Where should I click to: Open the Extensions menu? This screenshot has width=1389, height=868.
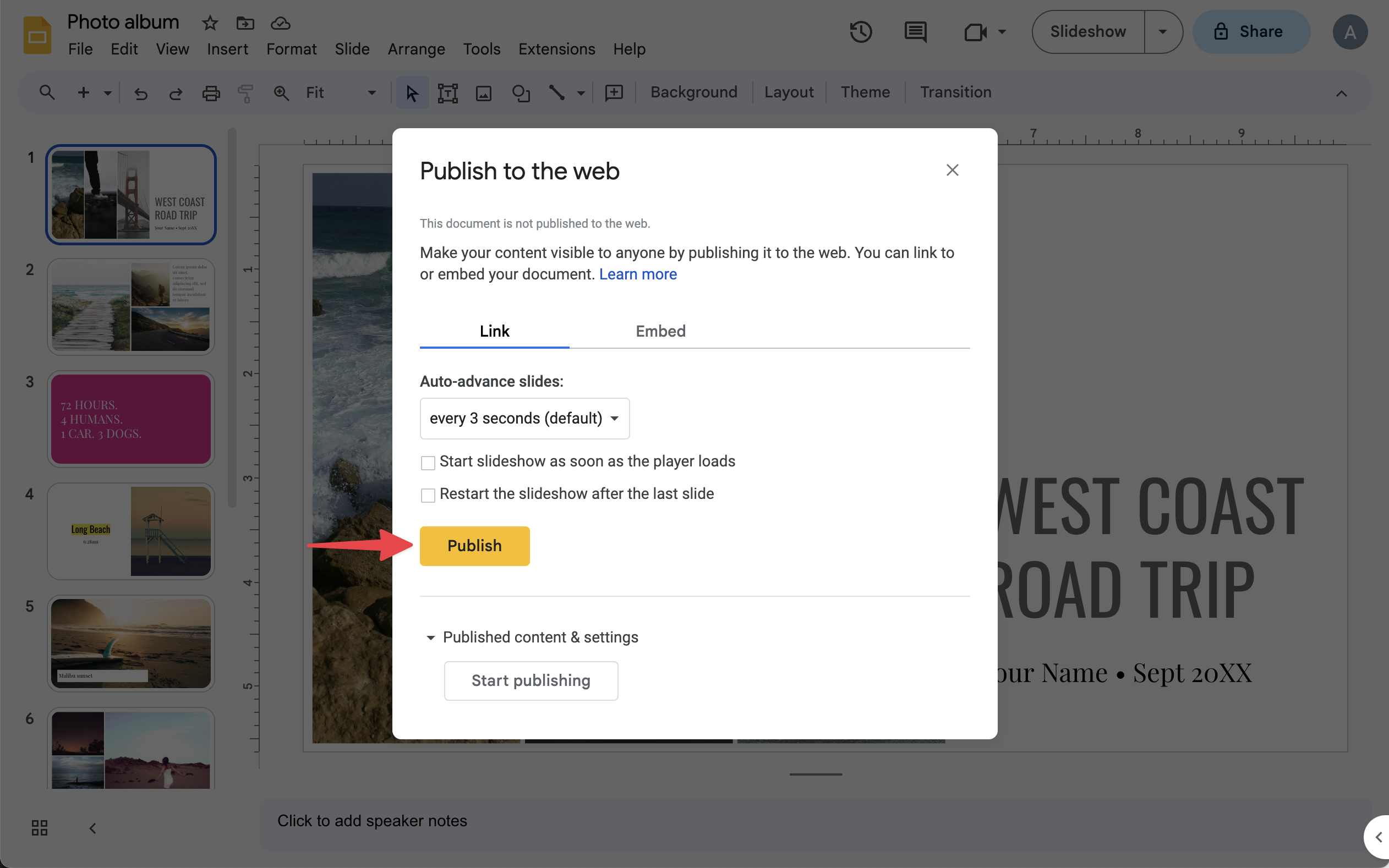point(555,49)
